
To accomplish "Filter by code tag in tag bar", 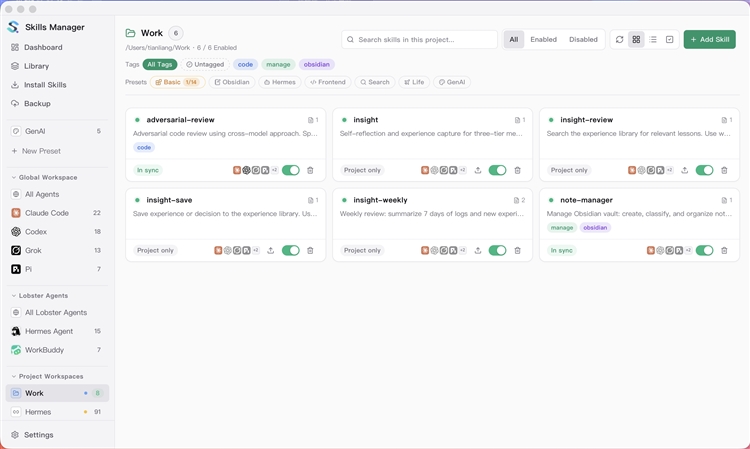I will click(x=245, y=65).
